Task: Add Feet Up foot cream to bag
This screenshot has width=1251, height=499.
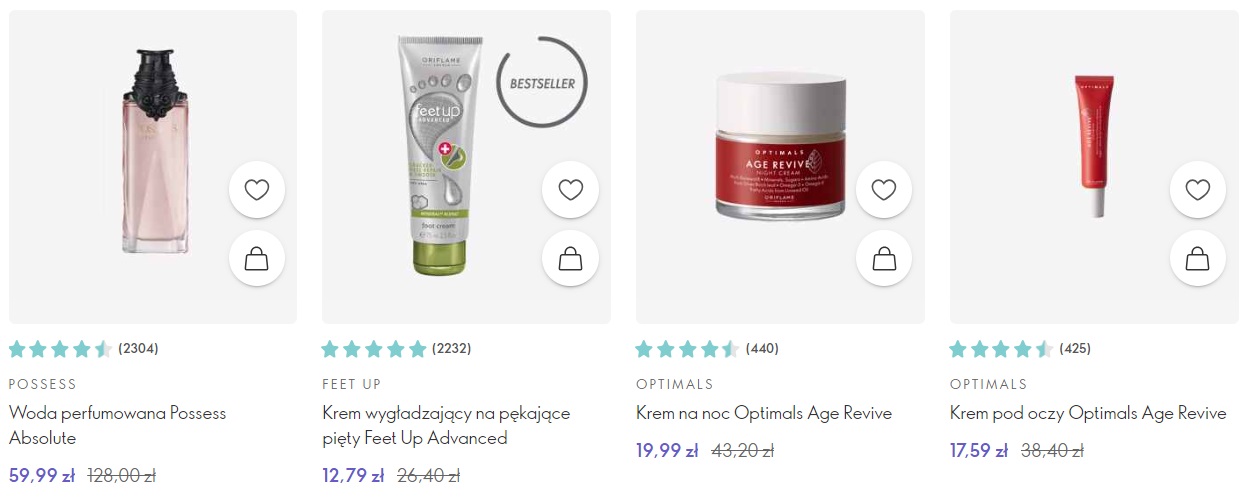Action: pyautogui.click(x=570, y=259)
